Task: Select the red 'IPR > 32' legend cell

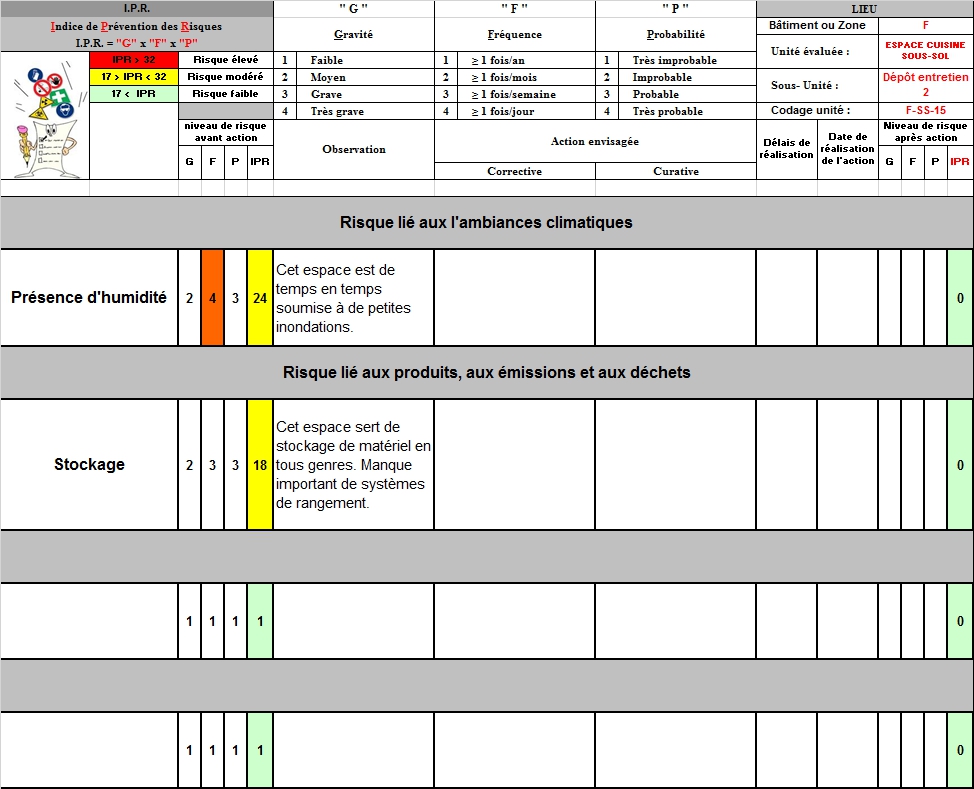Action: coord(133,60)
